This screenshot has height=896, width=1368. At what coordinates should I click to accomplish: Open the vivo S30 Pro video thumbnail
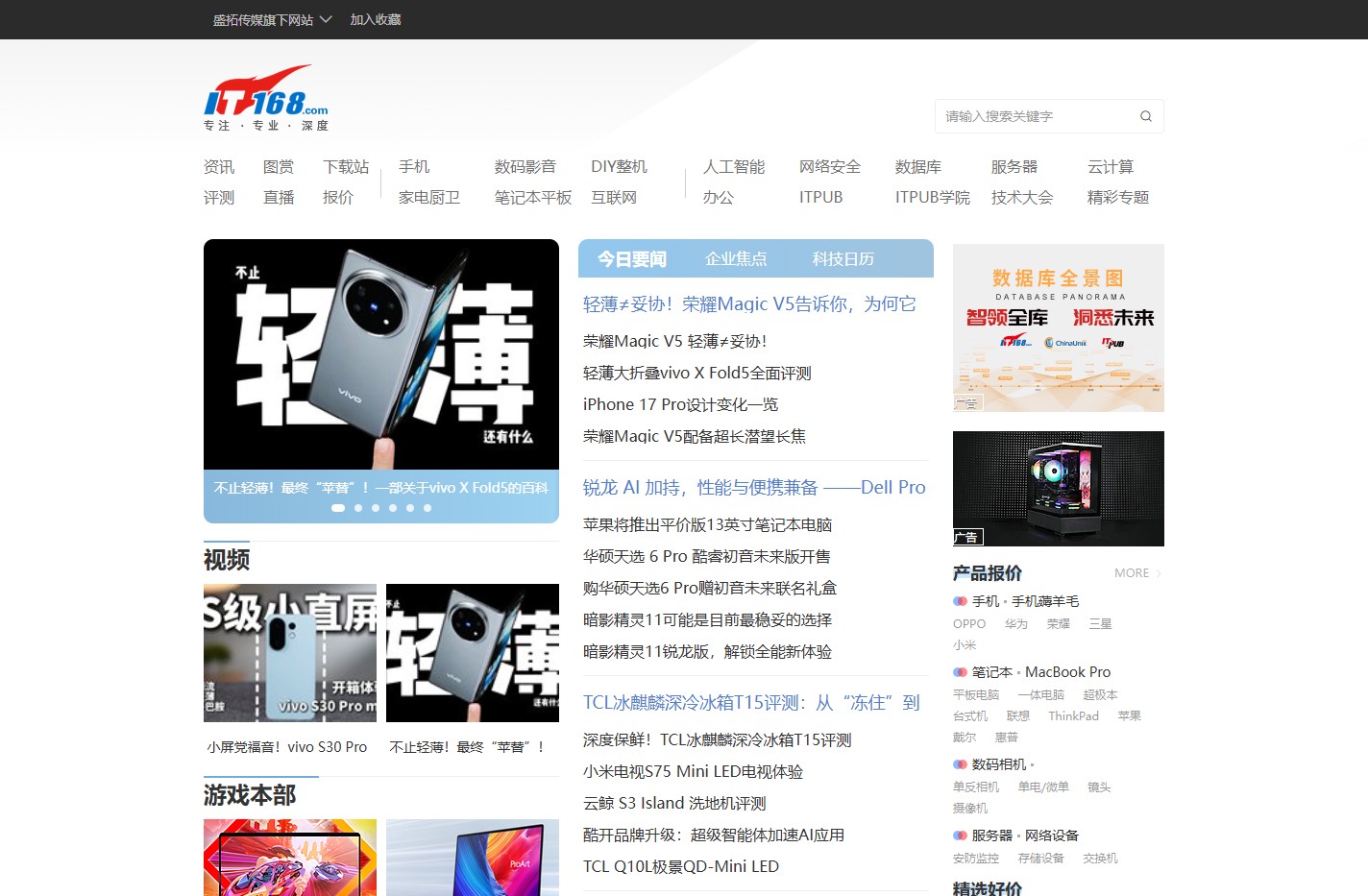coord(290,653)
